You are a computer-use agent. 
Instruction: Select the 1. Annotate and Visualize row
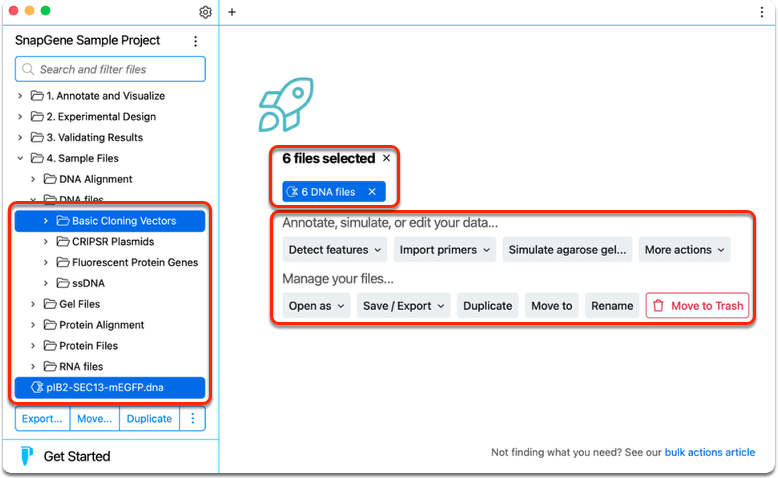point(110,96)
